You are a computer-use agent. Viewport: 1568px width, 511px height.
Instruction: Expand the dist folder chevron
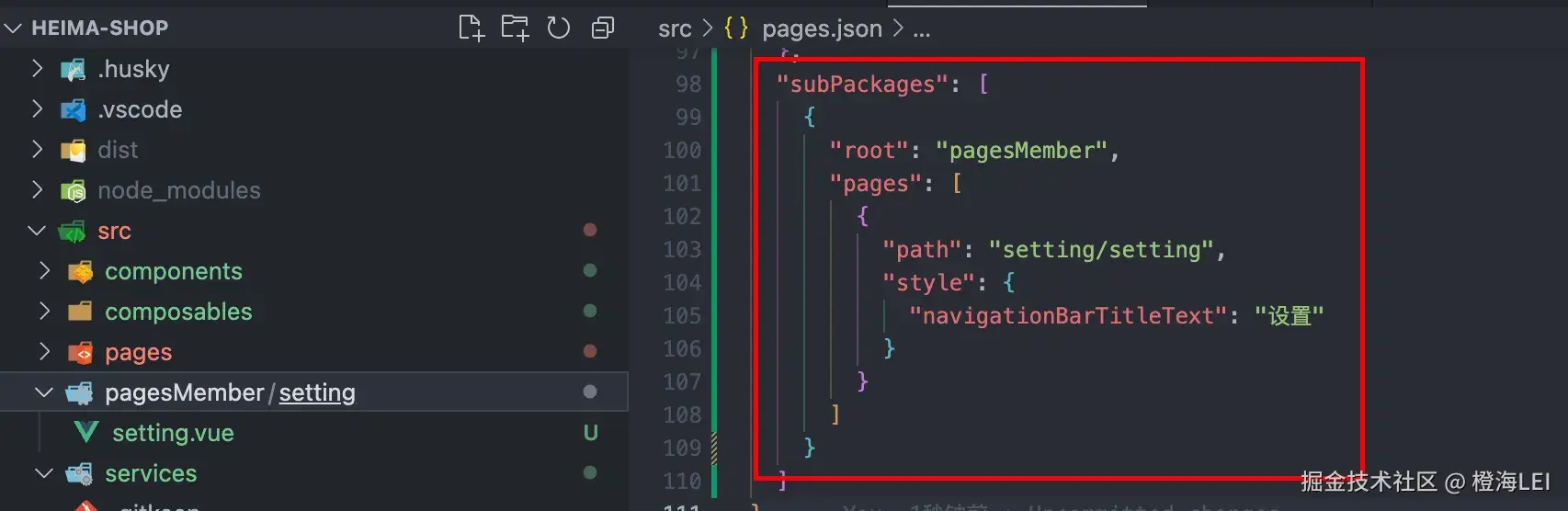[x=37, y=150]
